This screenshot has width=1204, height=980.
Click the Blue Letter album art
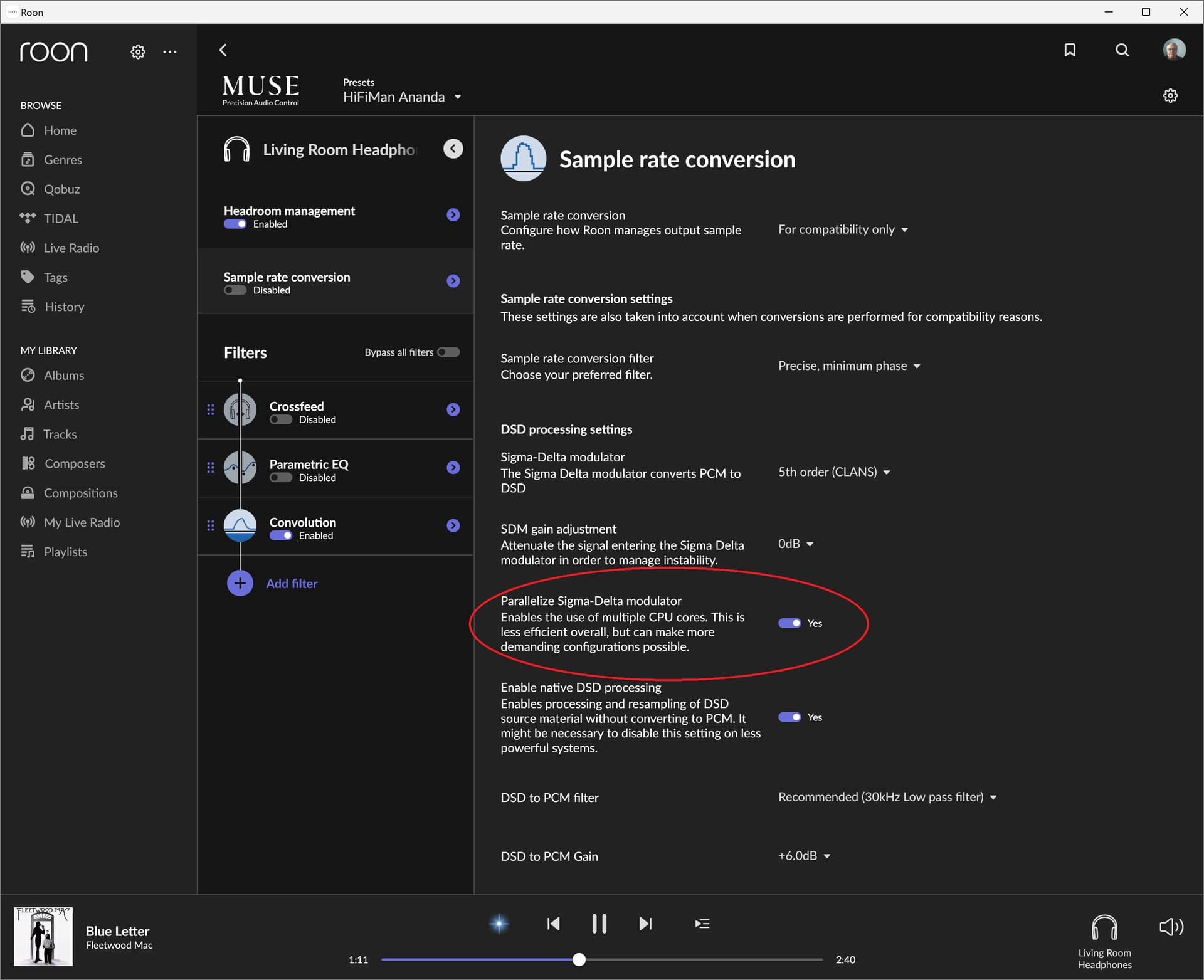click(43, 937)
